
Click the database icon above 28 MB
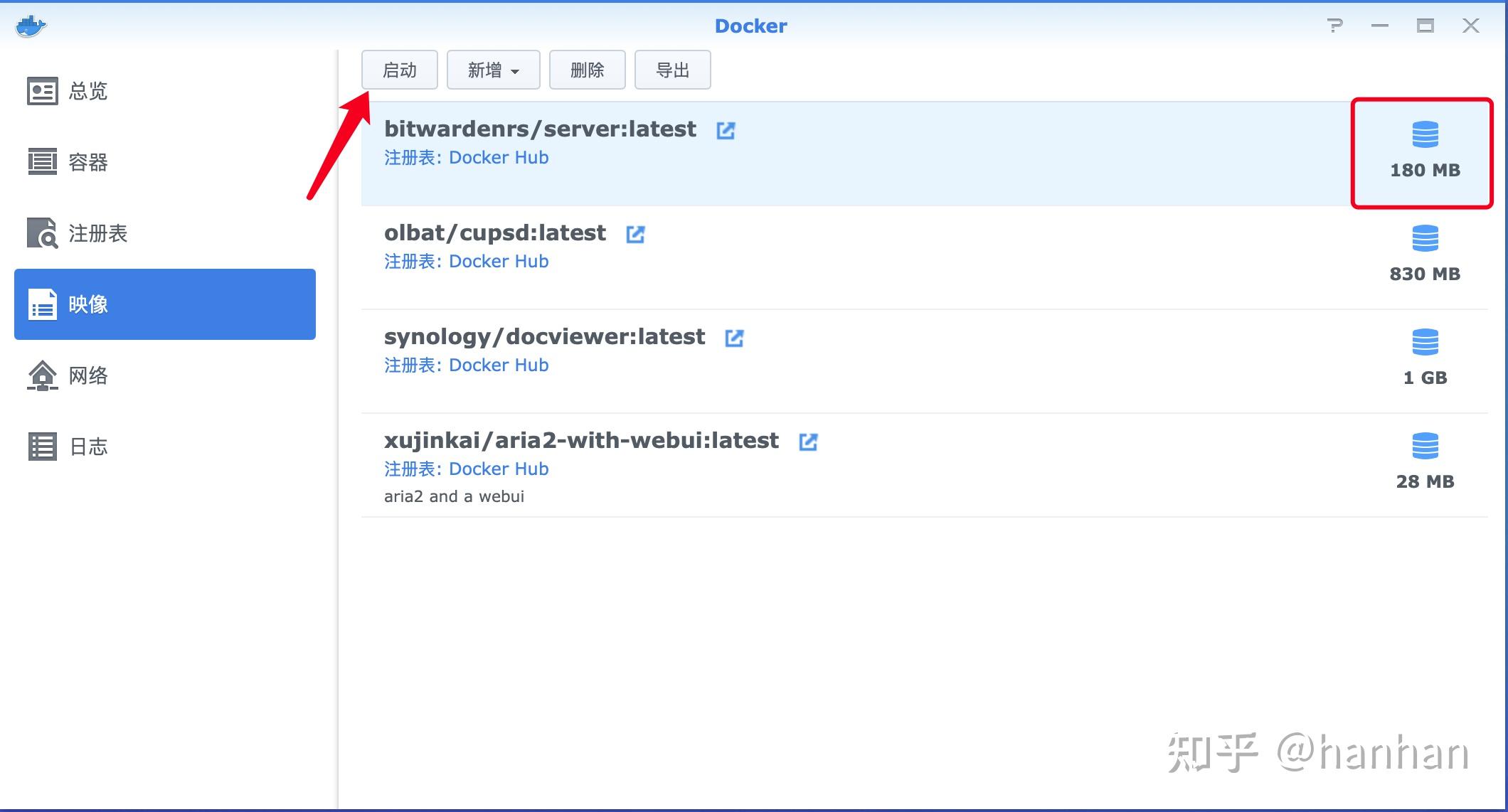(x=1425, y=445)
